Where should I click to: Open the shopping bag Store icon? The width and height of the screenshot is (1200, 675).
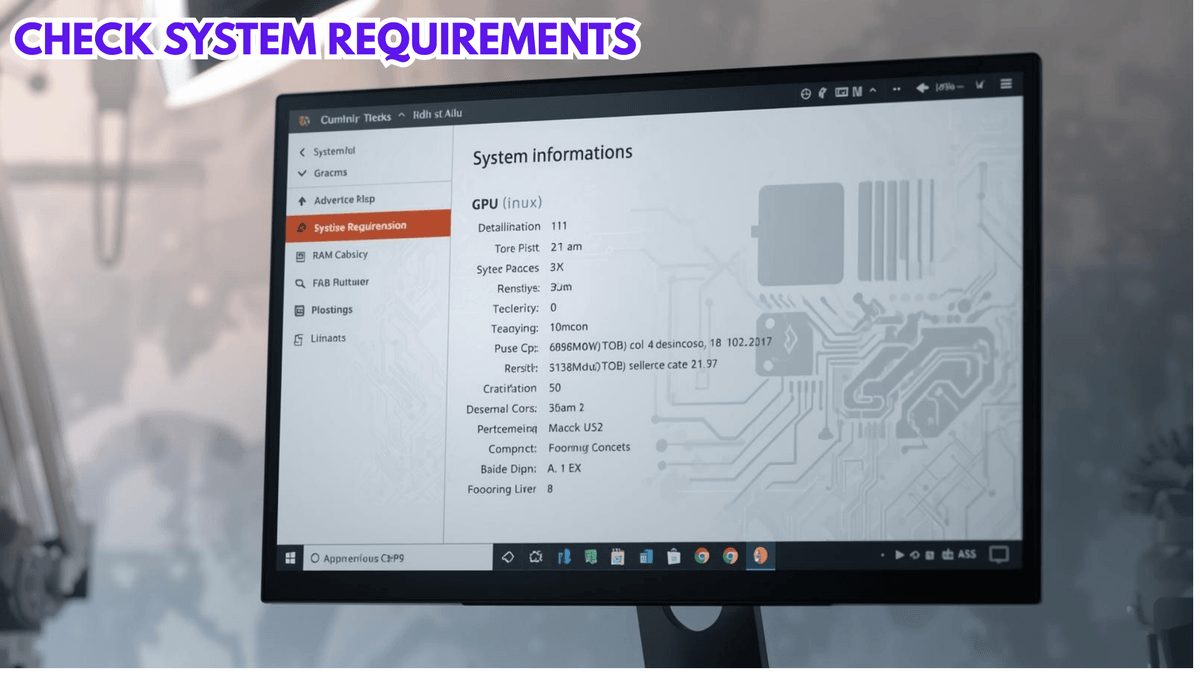tap(674, 557)
